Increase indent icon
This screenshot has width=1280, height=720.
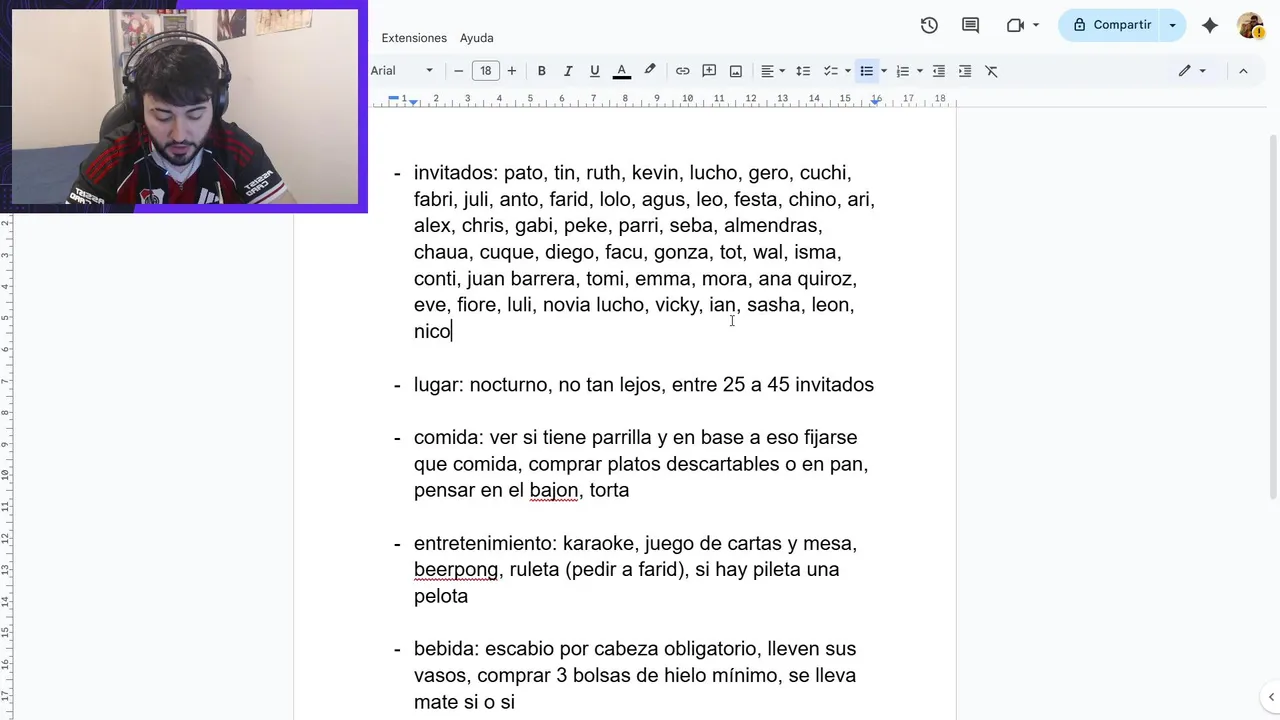[x=965, y=71]
